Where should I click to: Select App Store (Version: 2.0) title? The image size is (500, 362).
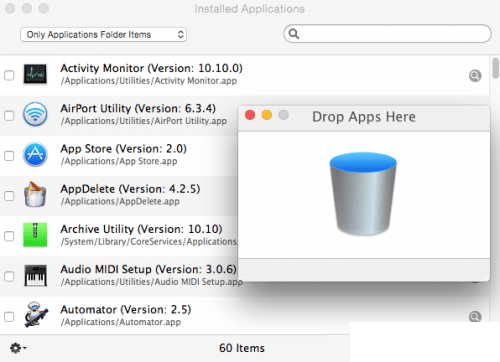pos(123,149)
